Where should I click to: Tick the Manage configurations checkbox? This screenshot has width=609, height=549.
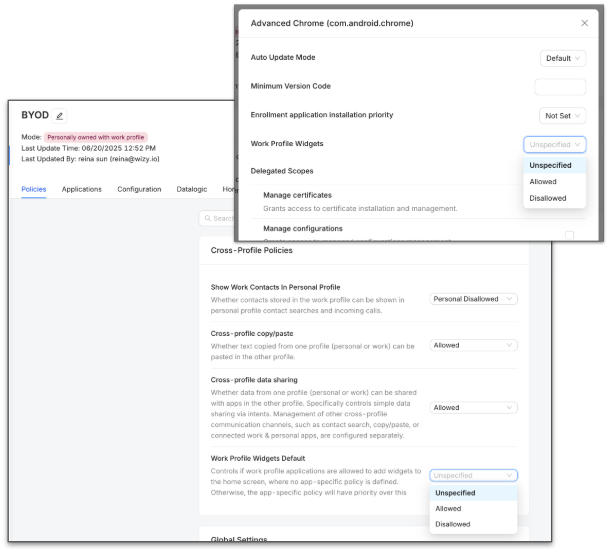click(x=569, y=235)
